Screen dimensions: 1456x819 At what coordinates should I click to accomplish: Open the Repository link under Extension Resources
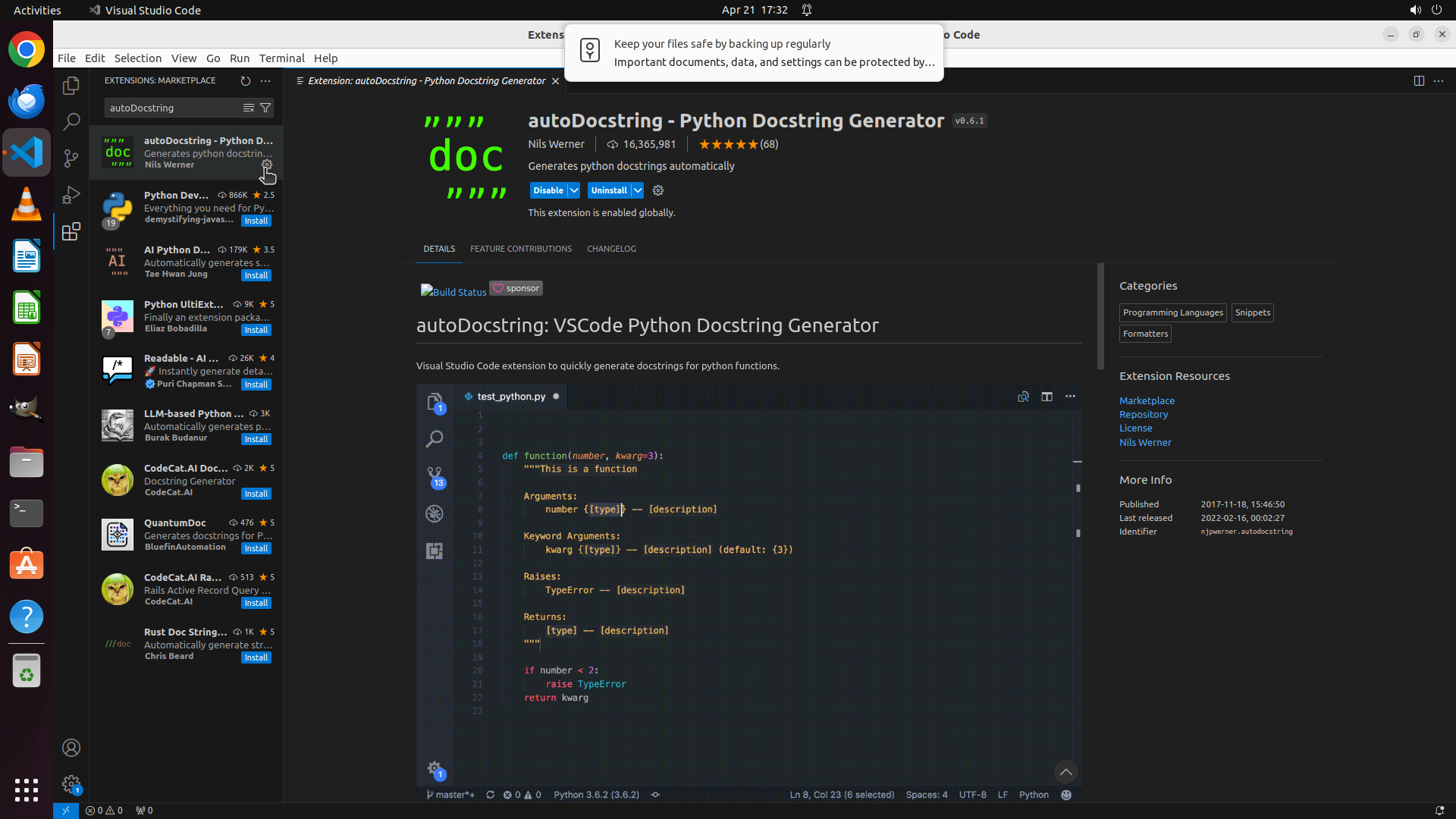(x=1143, y=415)
